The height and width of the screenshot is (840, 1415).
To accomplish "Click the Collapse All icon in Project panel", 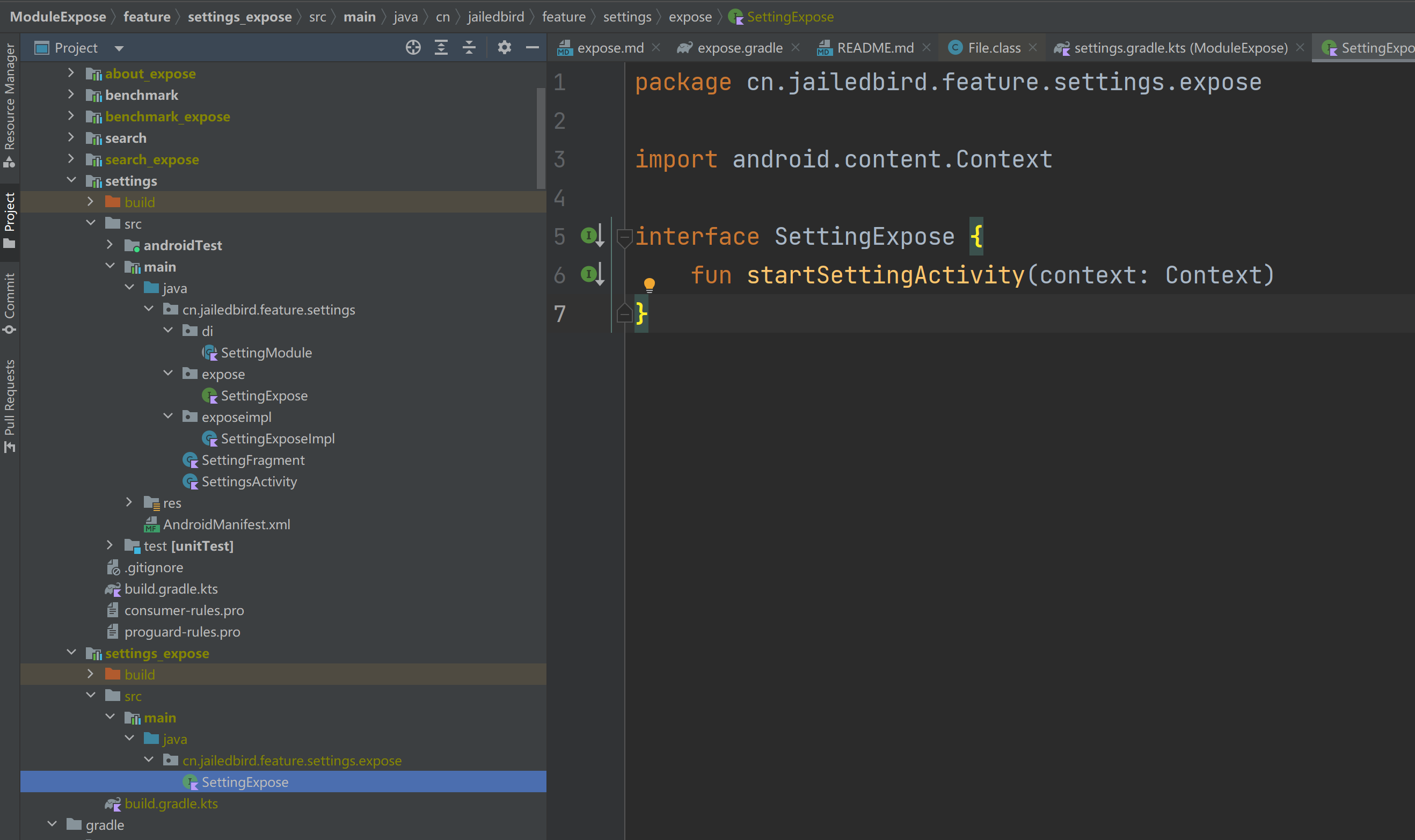I will (469, 48).
